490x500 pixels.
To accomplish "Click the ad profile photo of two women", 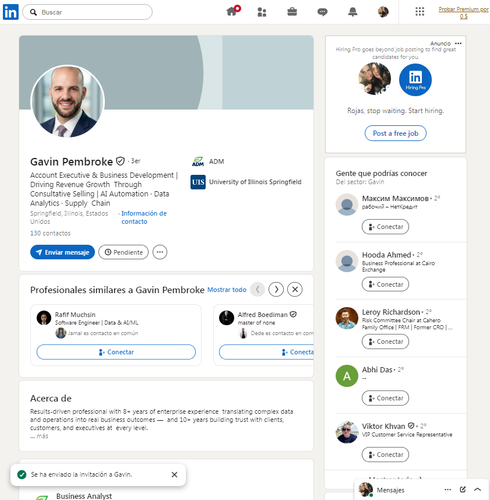I will click(x=375, y=79).
